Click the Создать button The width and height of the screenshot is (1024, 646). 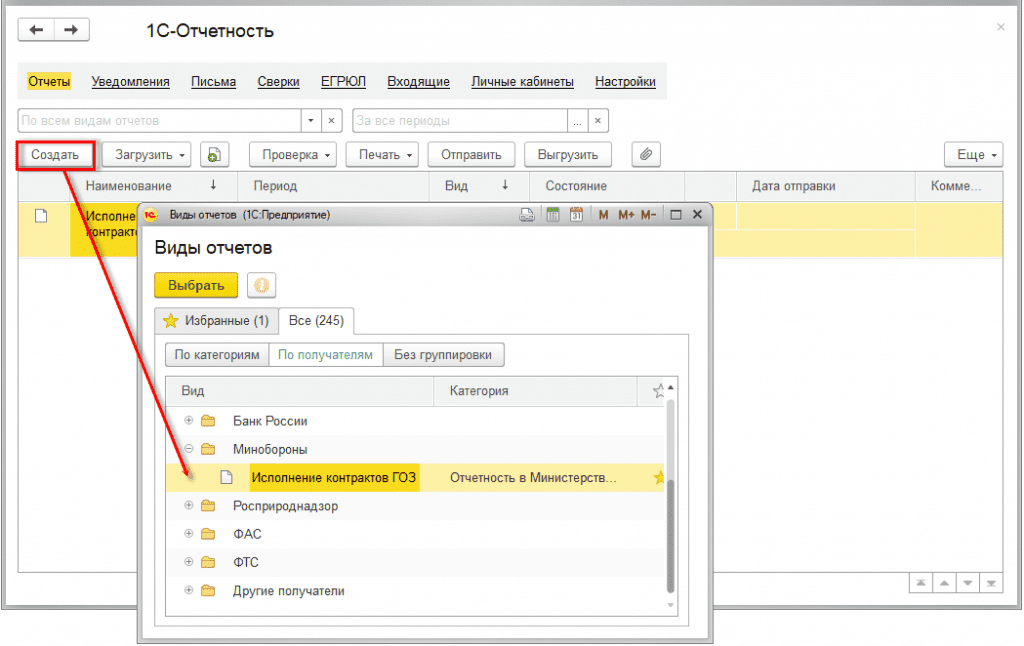pyautogui.click(x=55, y=154)
